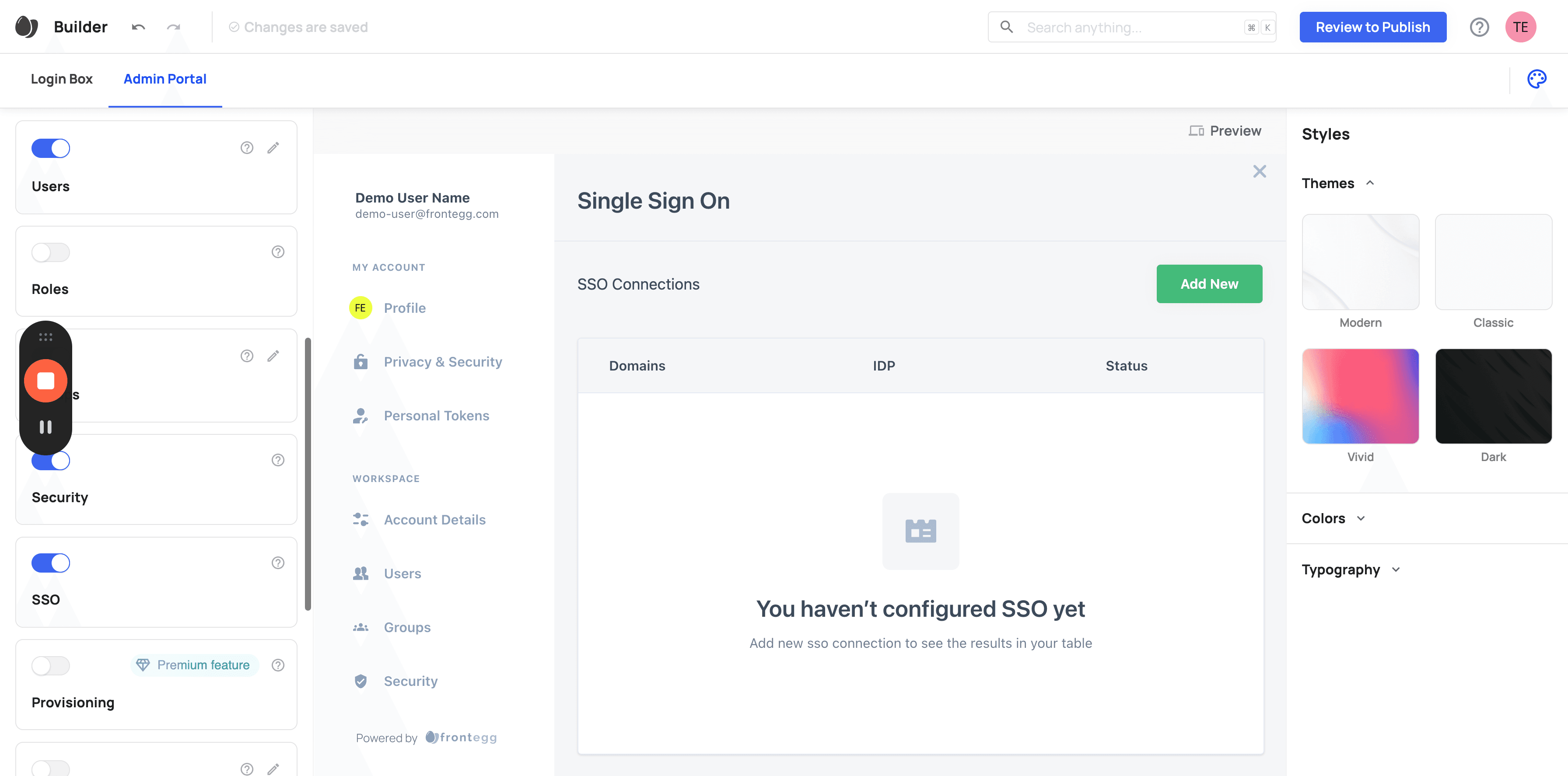1568x776 pixels.
Task: Click Review to Publish button
Action: [1372, 27]
